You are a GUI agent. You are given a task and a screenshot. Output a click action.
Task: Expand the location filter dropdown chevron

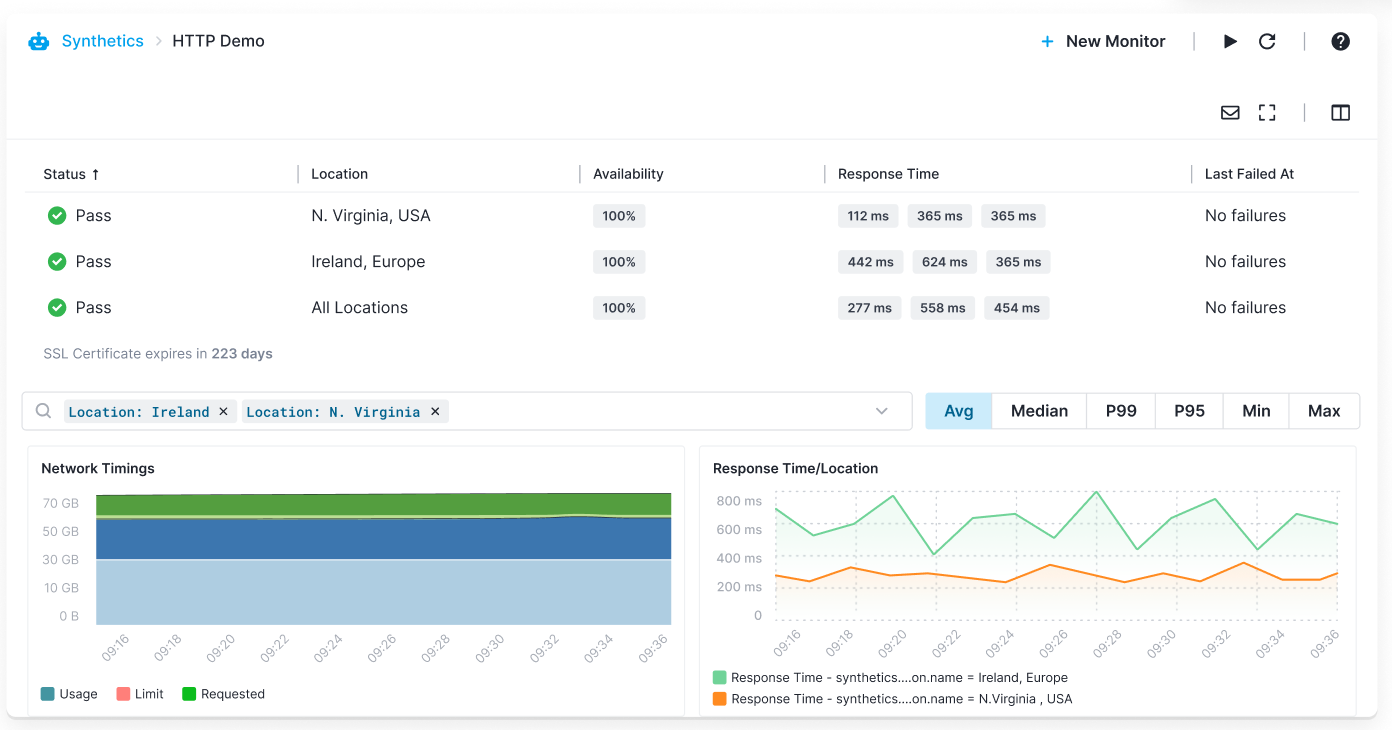pyautogui.click(x=882, y=411)
